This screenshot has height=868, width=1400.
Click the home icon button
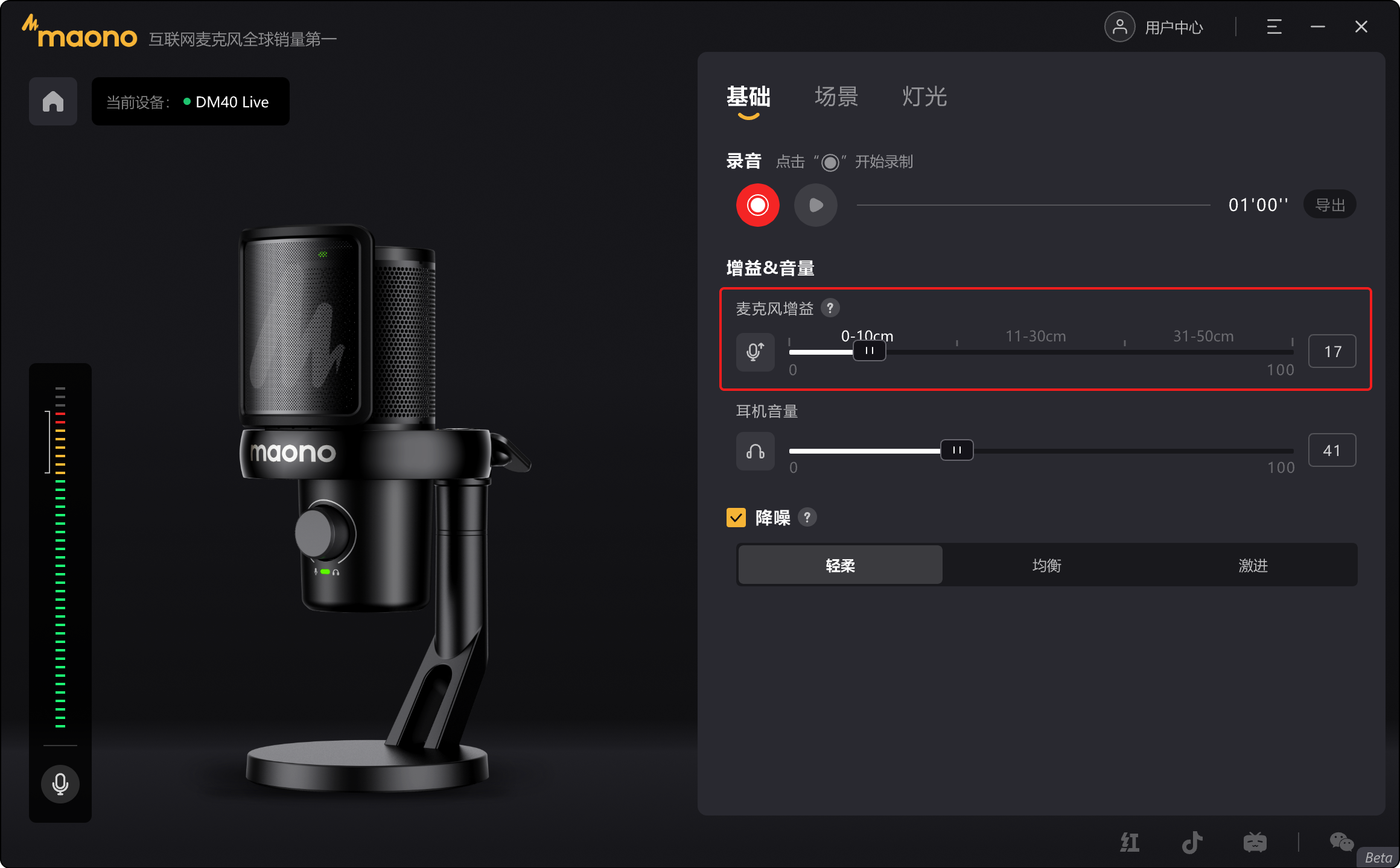tap(53, 101)
